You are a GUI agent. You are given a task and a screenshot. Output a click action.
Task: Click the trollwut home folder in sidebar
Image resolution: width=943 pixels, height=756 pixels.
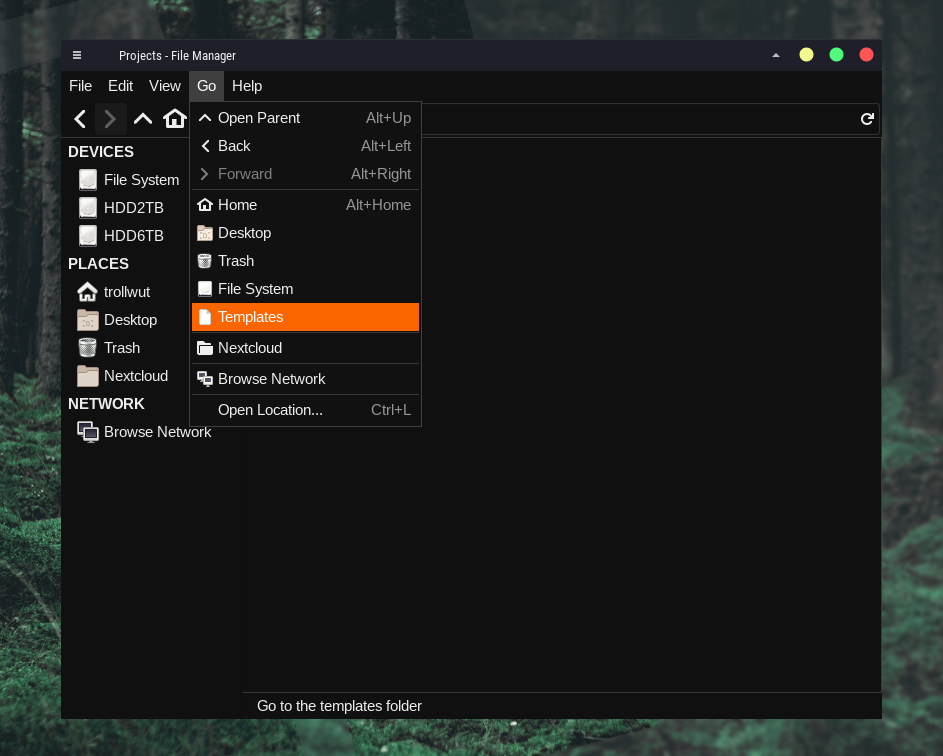tap(126, 292)
